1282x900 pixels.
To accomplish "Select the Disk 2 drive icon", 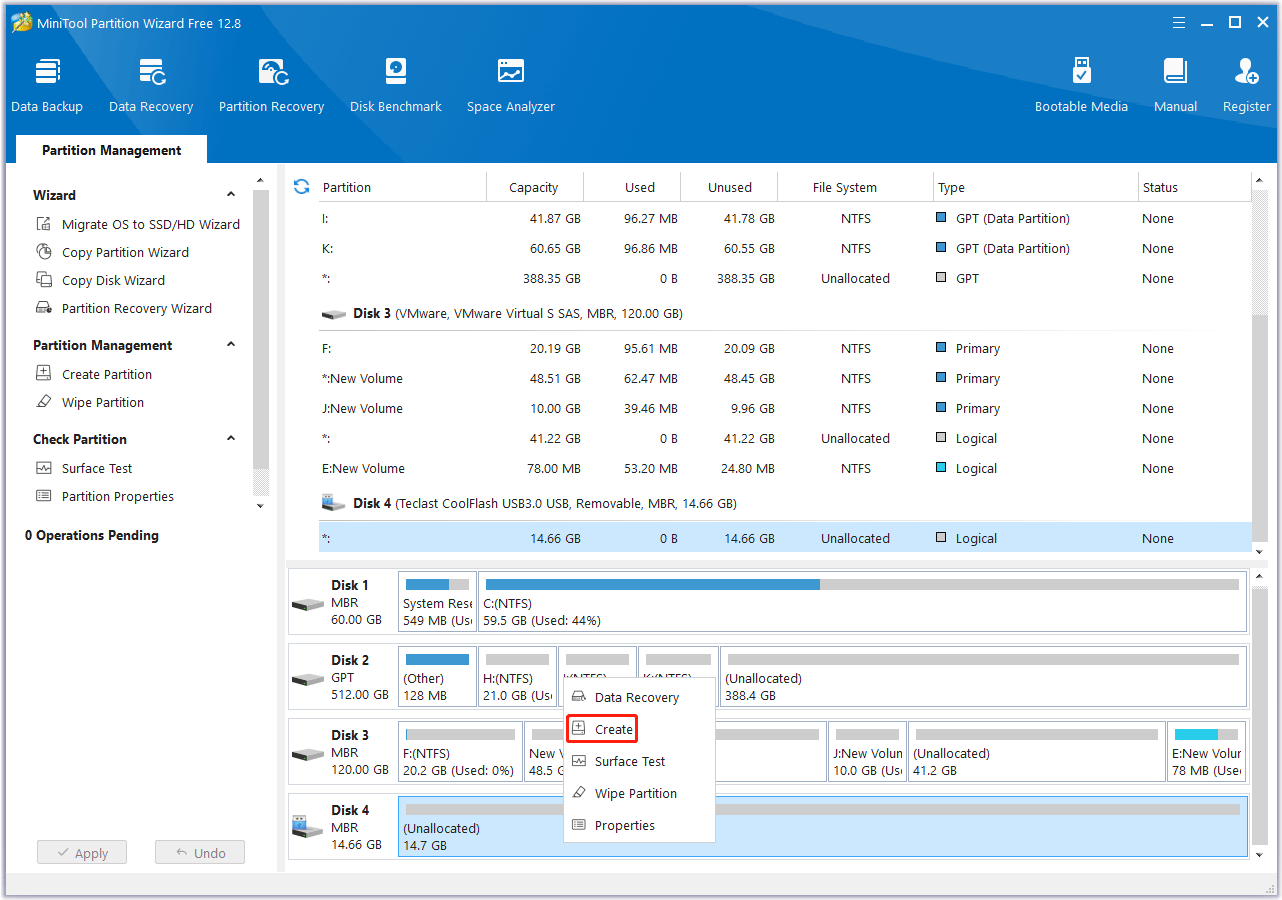I will (308, 678).
